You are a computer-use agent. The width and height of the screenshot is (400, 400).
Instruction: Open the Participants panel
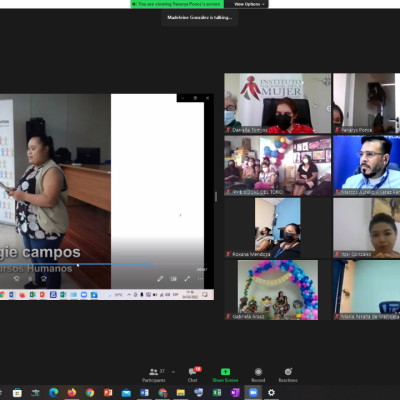pos(154,375)
